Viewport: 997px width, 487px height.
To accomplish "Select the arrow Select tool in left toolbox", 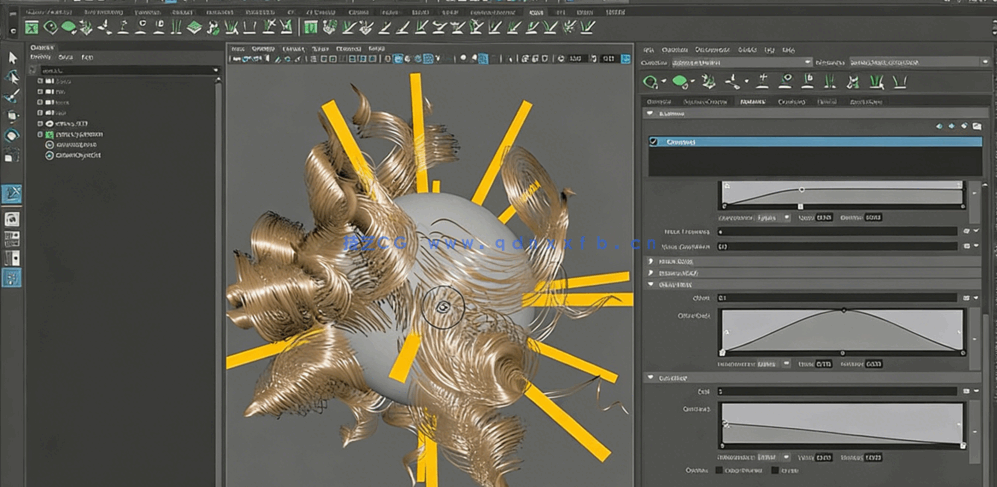I will pyautogui.click(x=12, y=58).
